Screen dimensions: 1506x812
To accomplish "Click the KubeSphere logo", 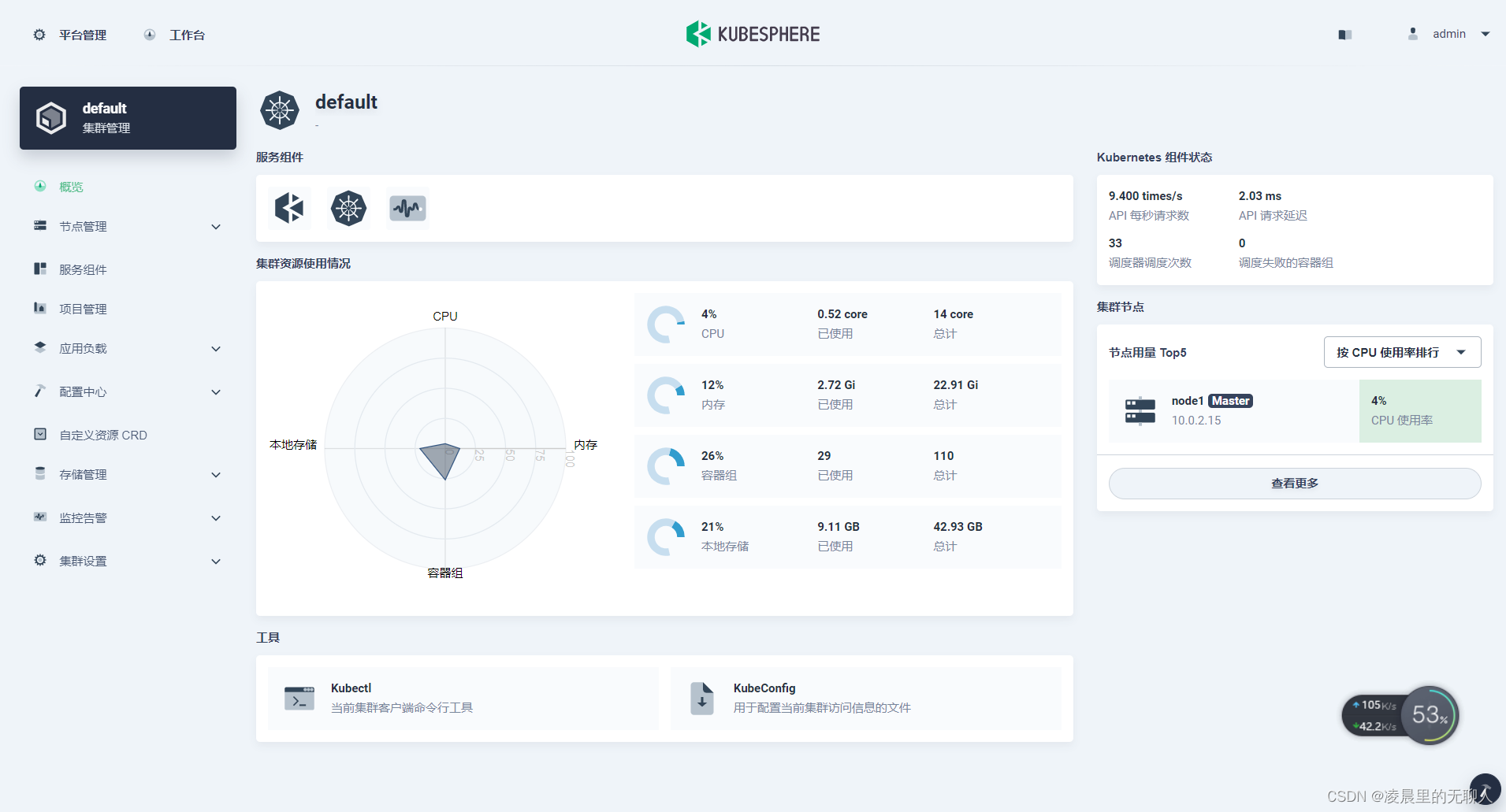I will pyautogui.click(x=753, y=34).
